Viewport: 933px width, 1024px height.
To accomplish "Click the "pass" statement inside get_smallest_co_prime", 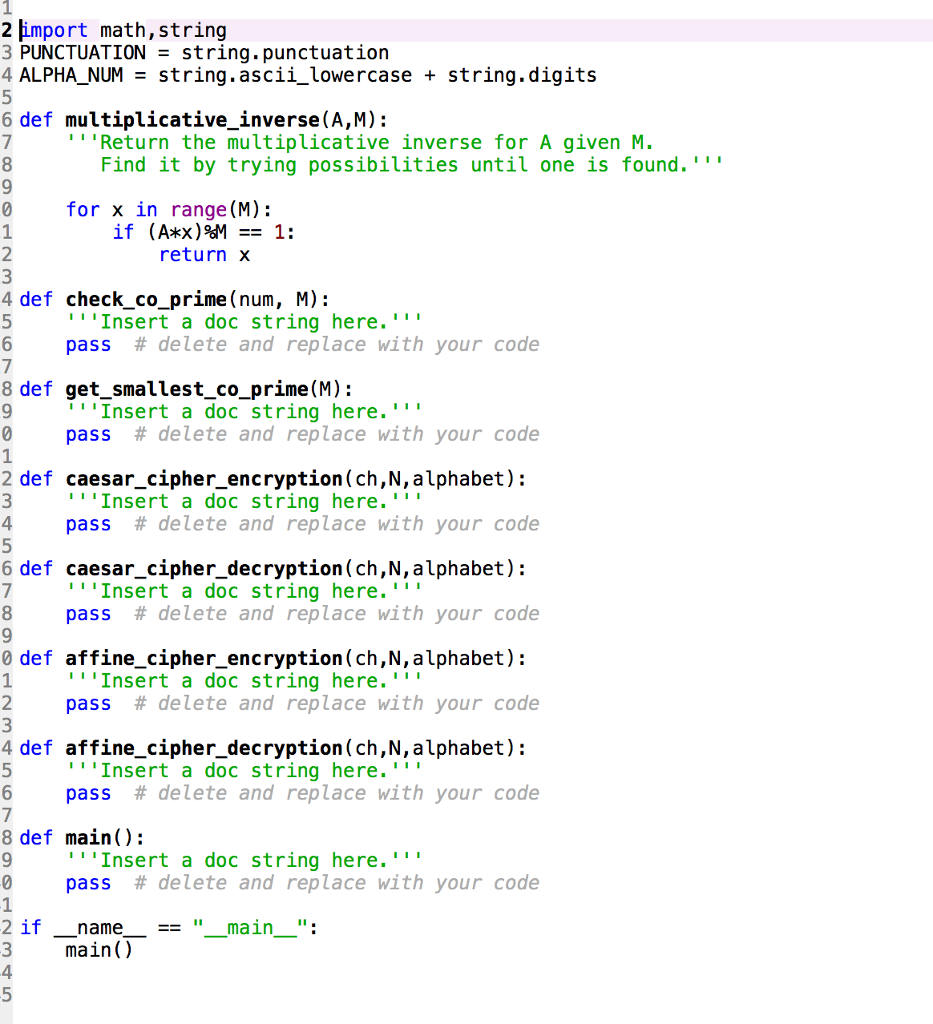I will [x=88, y=434].
